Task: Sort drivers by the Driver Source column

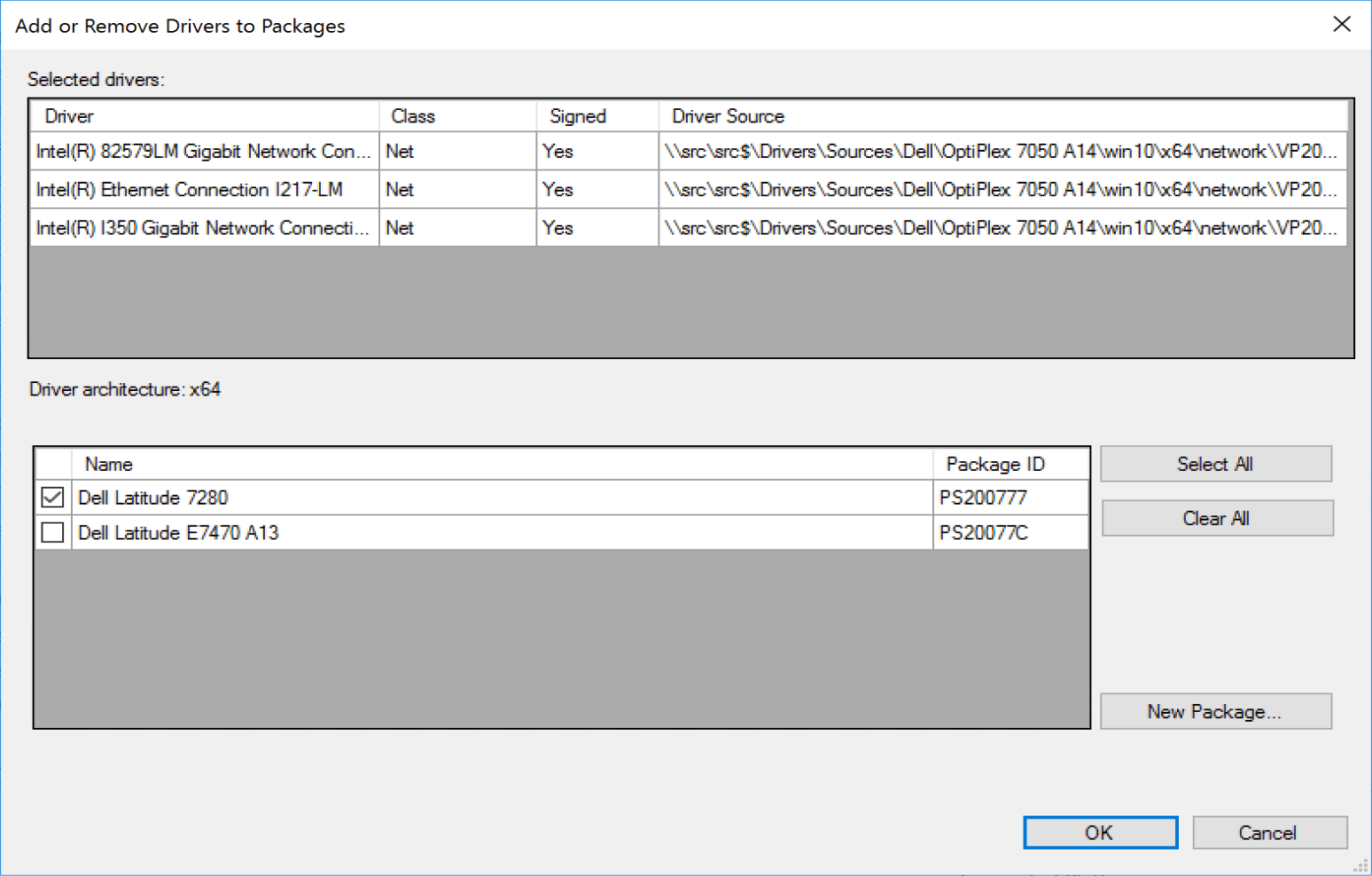Action: (x=727, y=115)
